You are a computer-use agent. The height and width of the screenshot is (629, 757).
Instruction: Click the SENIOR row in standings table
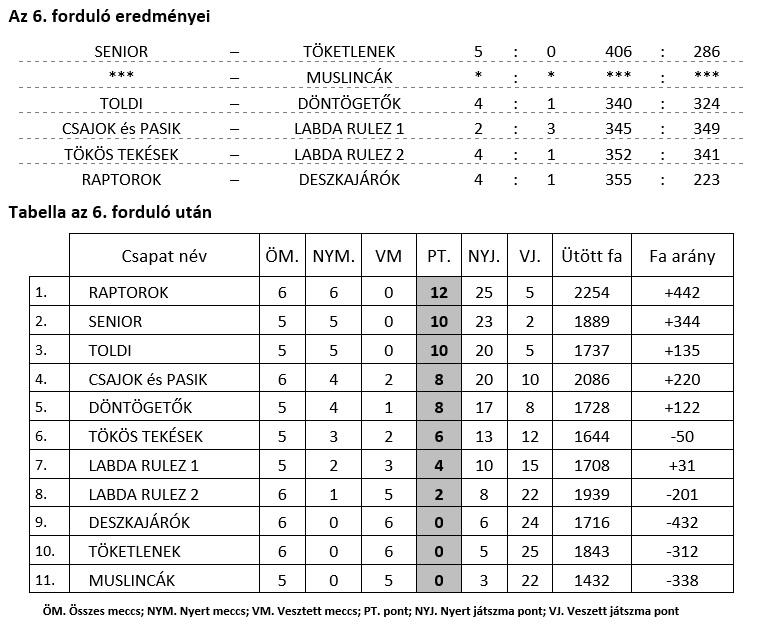tap(116, 322)
